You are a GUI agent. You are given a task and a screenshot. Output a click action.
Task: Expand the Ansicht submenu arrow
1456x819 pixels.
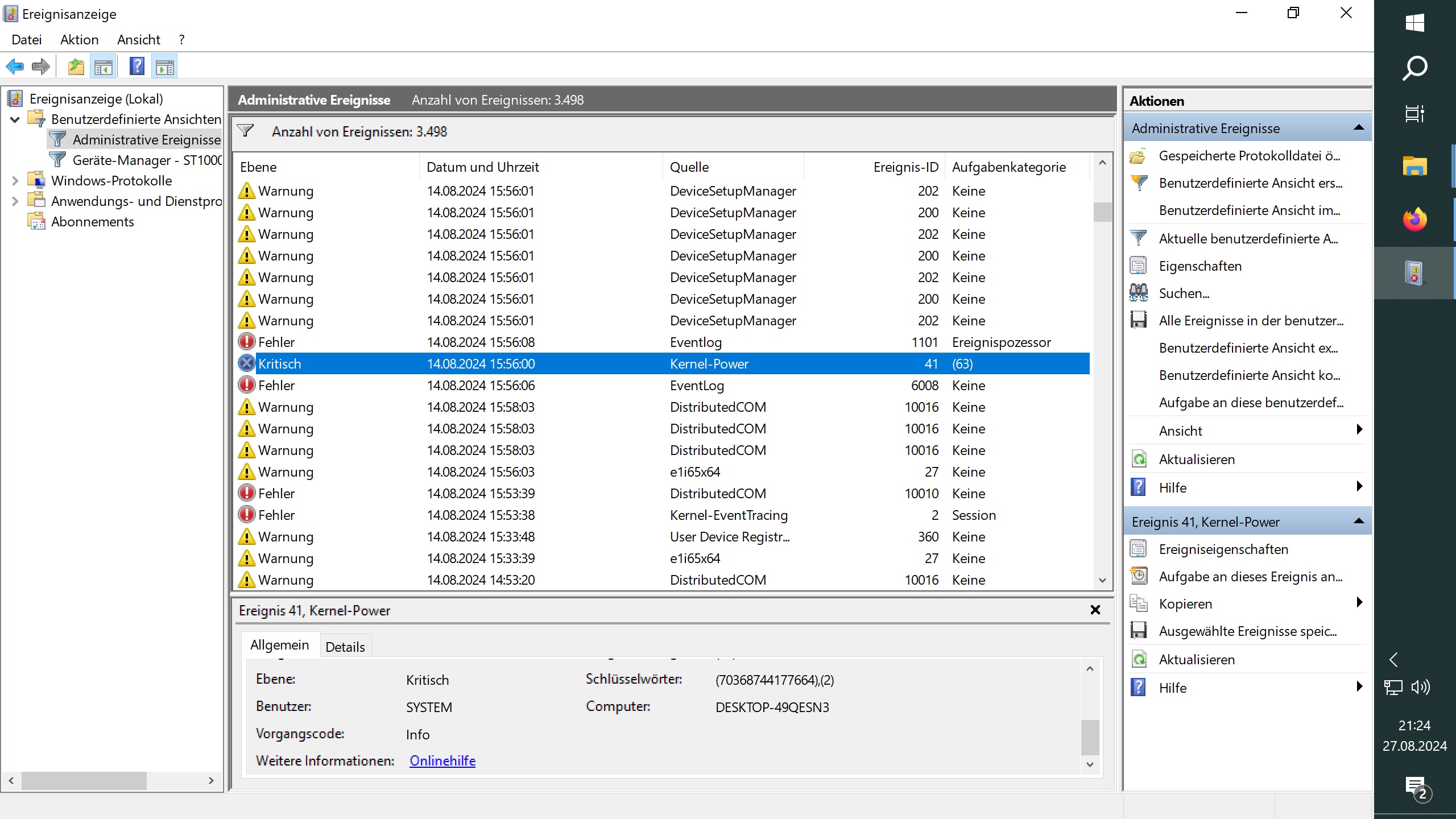pyautogui.click(x=1359, y=430)
